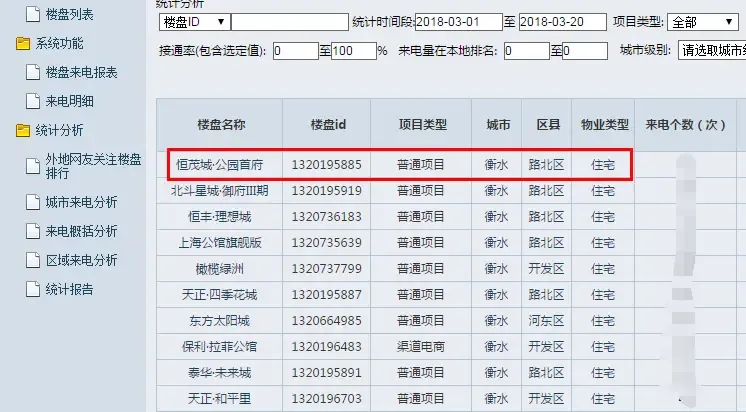Click the page icon beside 来电明细
746x412 pixels.
(x=33, y=101)
